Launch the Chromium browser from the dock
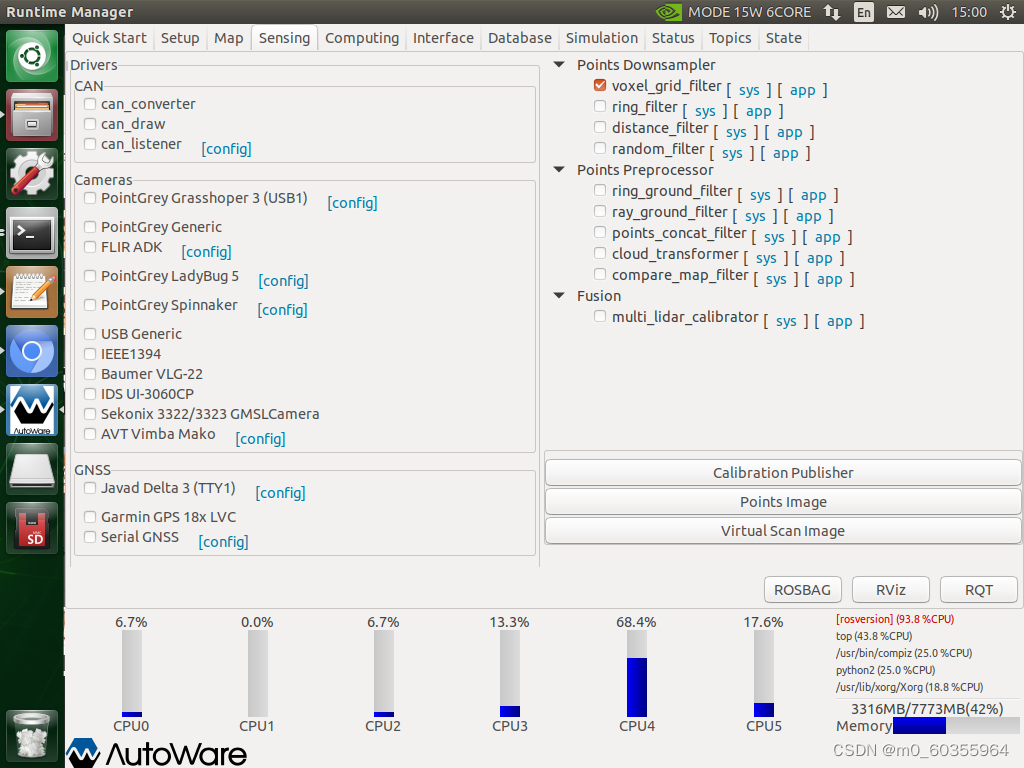 tap(32, 351)
